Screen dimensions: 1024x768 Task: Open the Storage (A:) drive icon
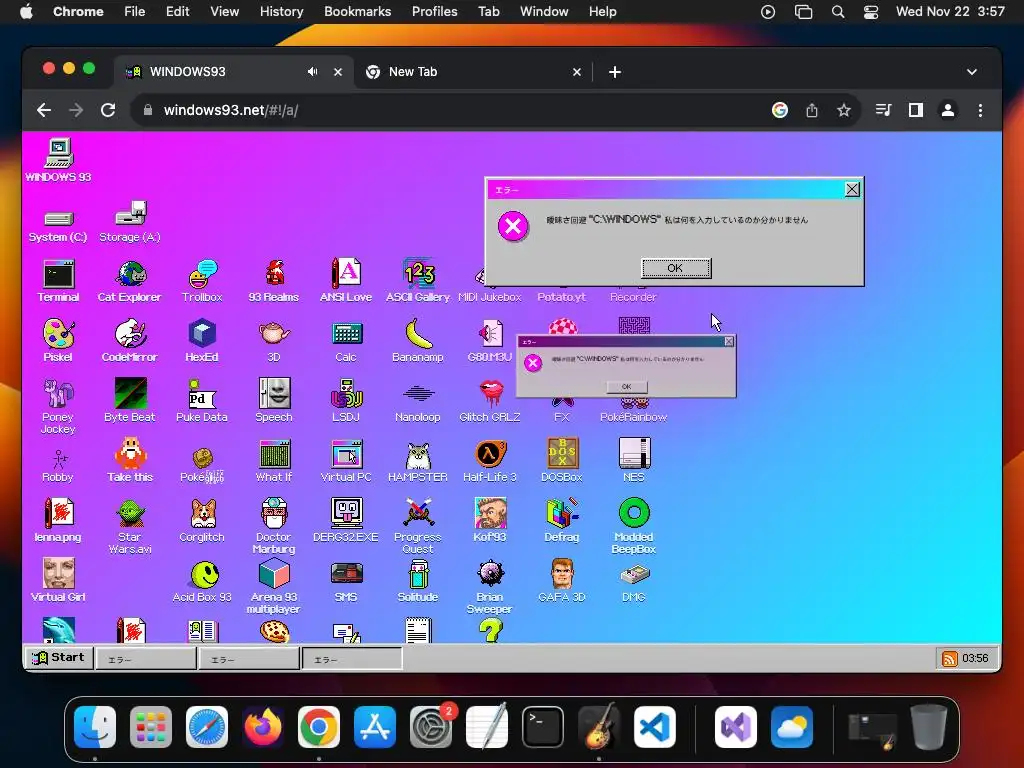tap(129, 222)
